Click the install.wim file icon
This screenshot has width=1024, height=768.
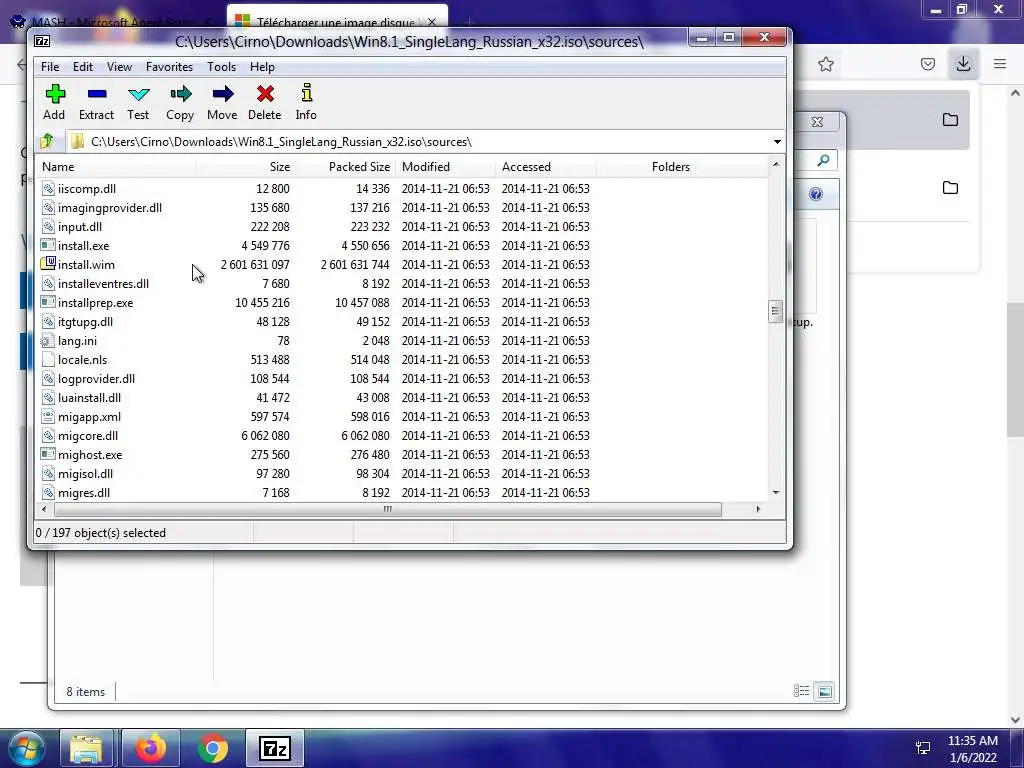coord(48,264)
